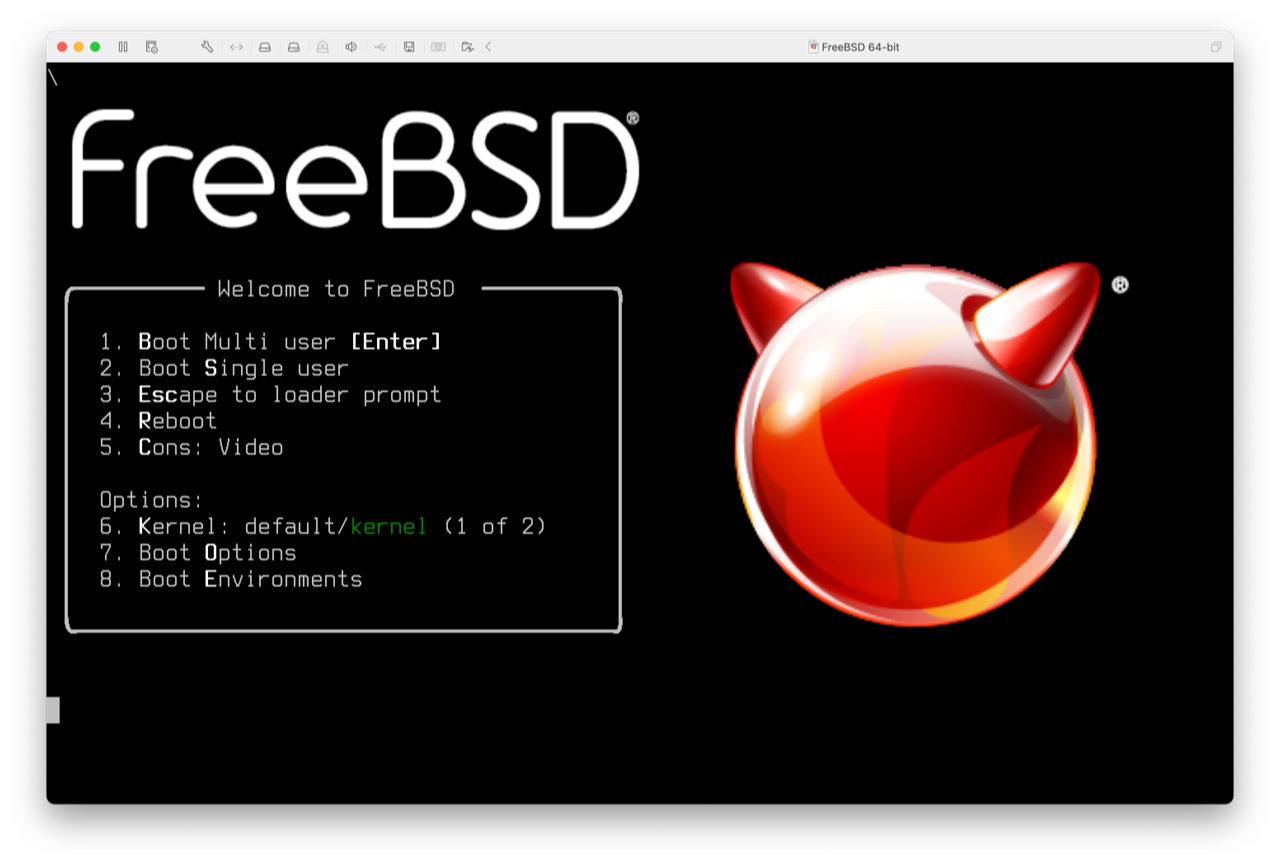Click the USB device icon
The height and width of the screenshot is (865, 1280).
(380, 47)
